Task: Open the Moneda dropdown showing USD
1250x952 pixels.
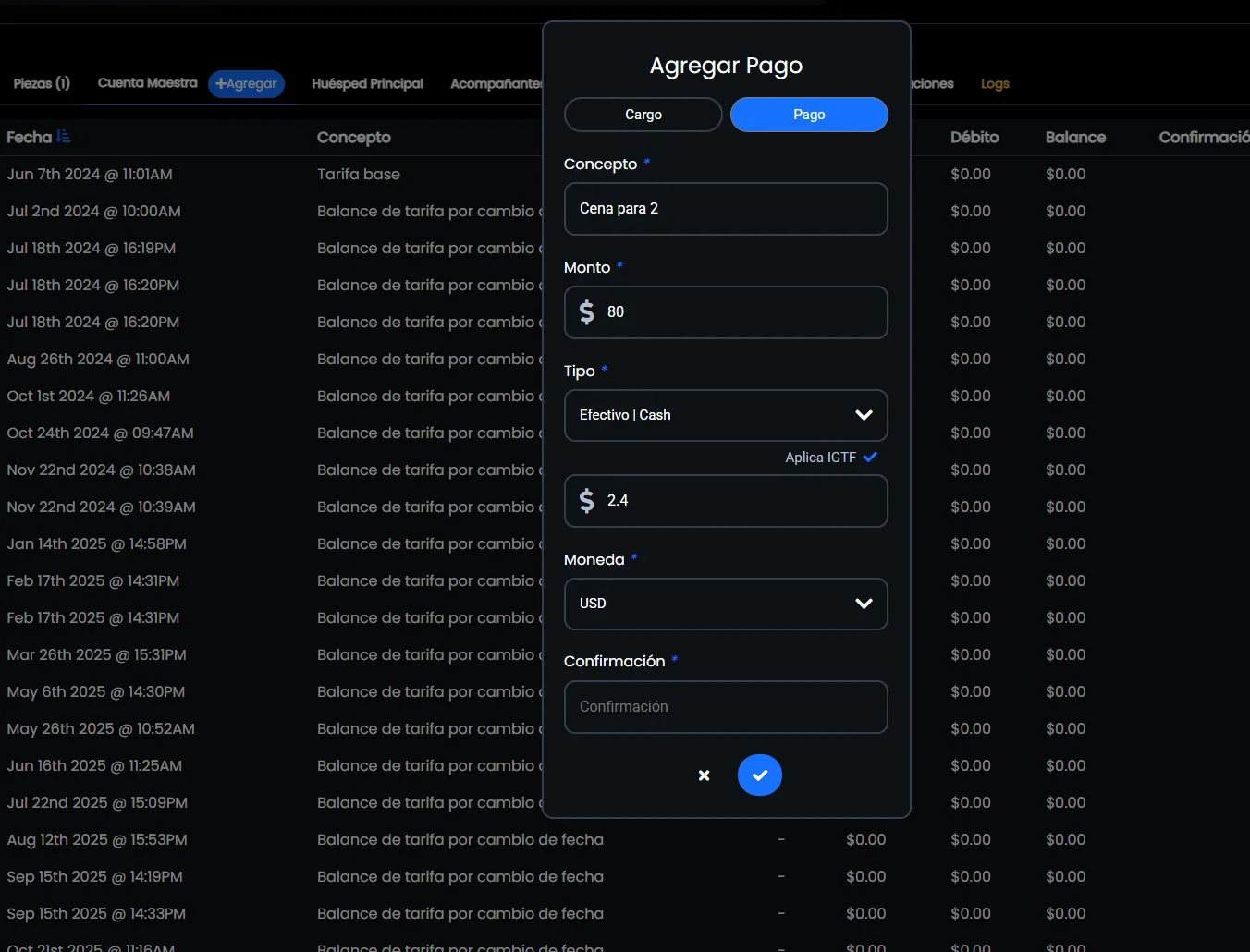Action: (726, 604)
